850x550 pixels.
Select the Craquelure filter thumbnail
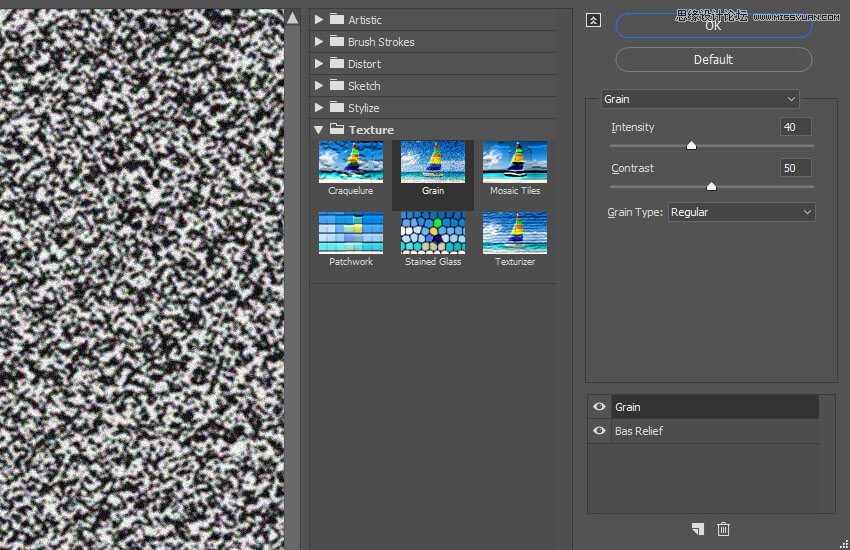pyautogui.click(x=350, y=162)
